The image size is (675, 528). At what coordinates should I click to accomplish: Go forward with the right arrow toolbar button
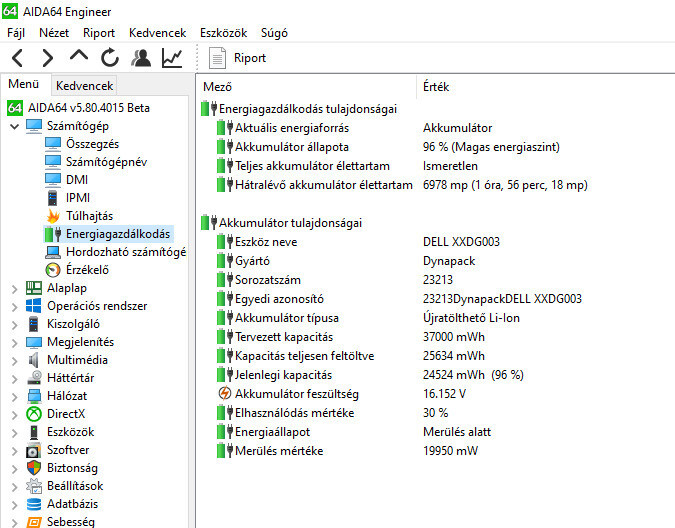coord(48,58)
